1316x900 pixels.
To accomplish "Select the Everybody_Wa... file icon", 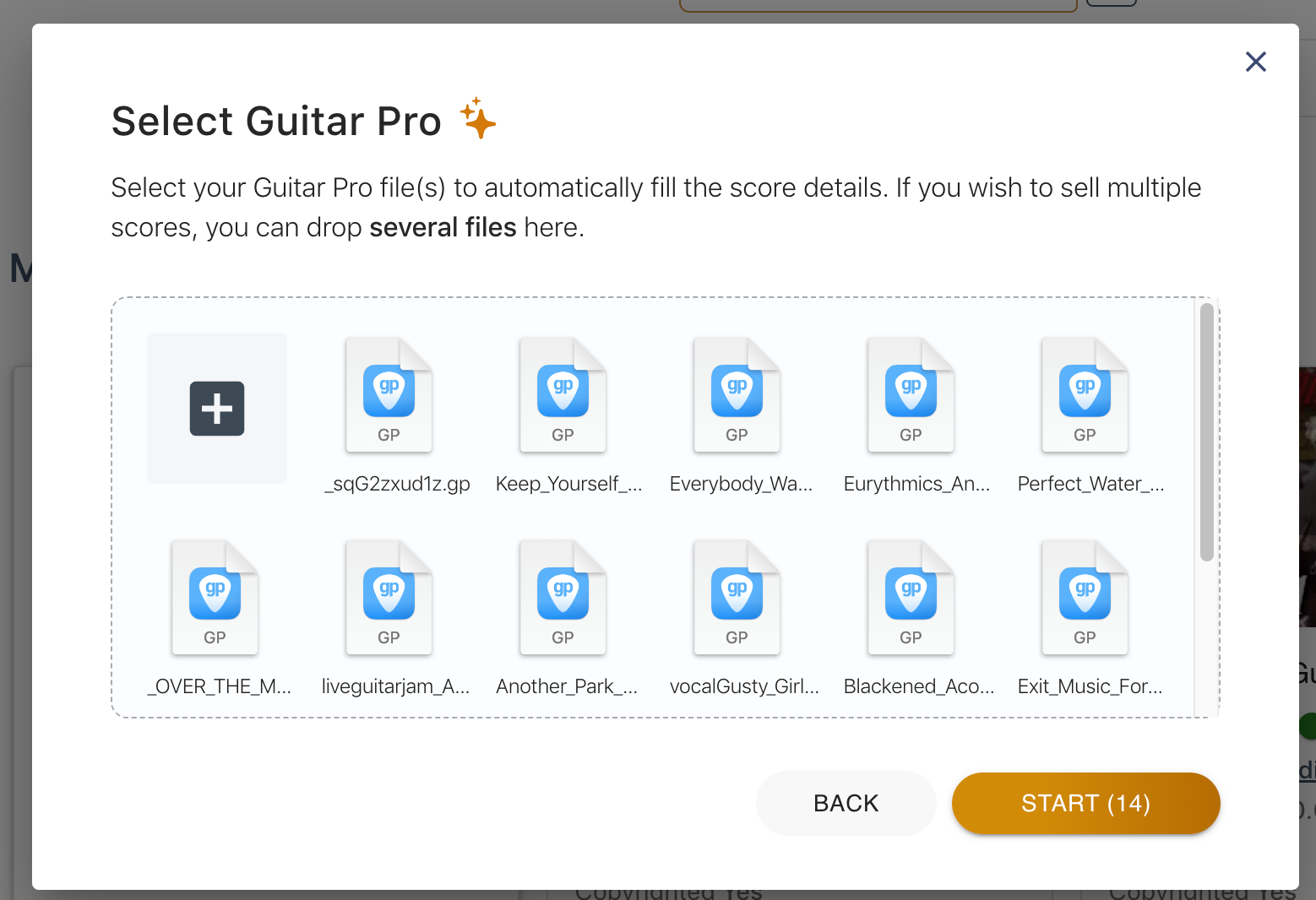I will point(737,395).
